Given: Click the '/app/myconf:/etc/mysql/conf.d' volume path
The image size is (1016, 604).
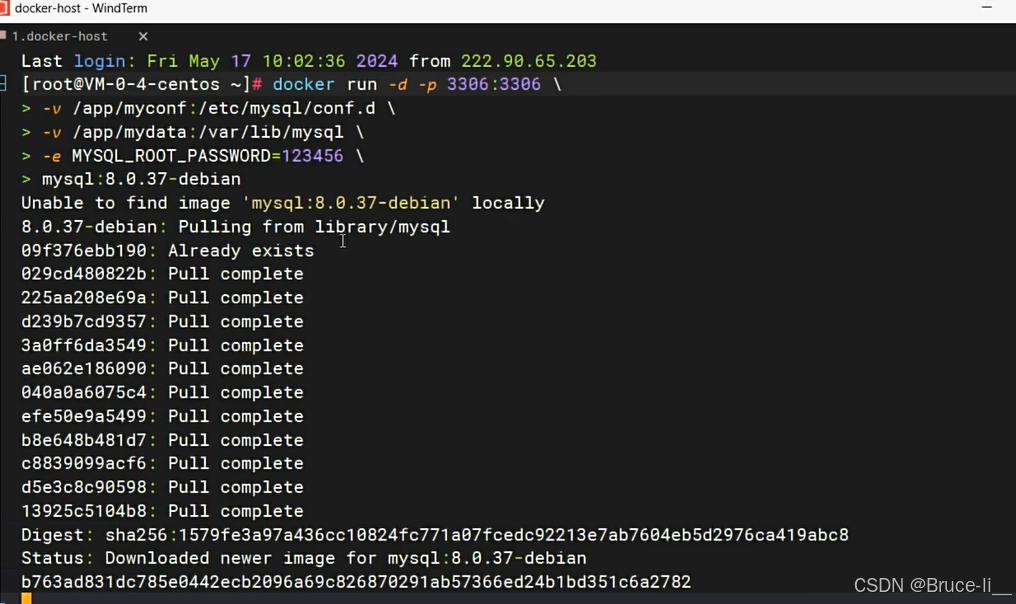Looking at the screenshot, I should coord(224,108).
